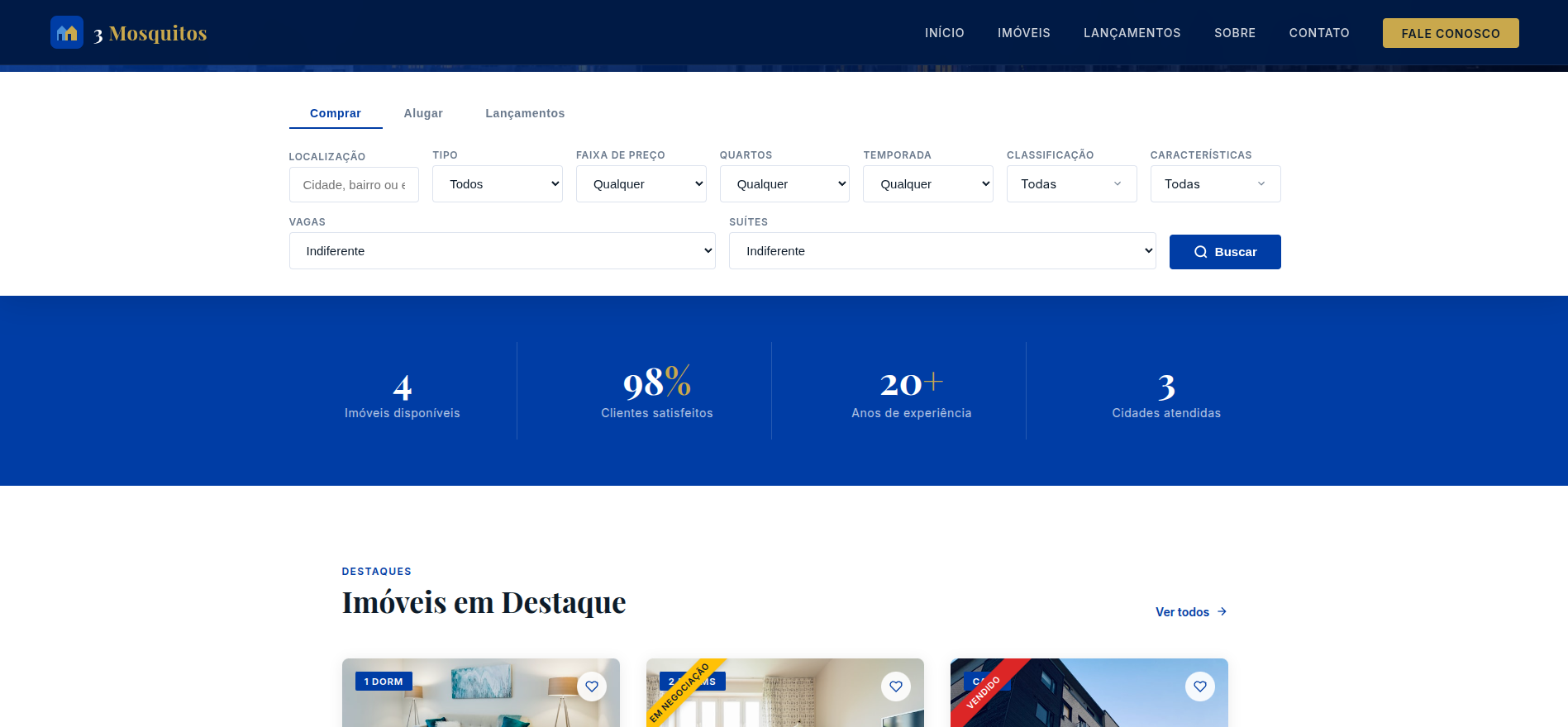Open the Em Negociação property thumbnail
The height and width of the screenshot is (727, 1568).
785,693
